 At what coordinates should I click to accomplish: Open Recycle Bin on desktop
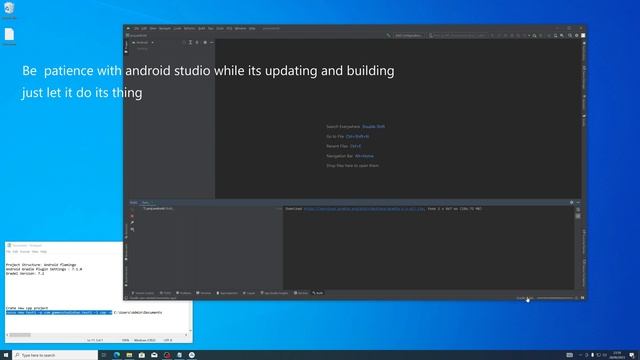(9, 10)
